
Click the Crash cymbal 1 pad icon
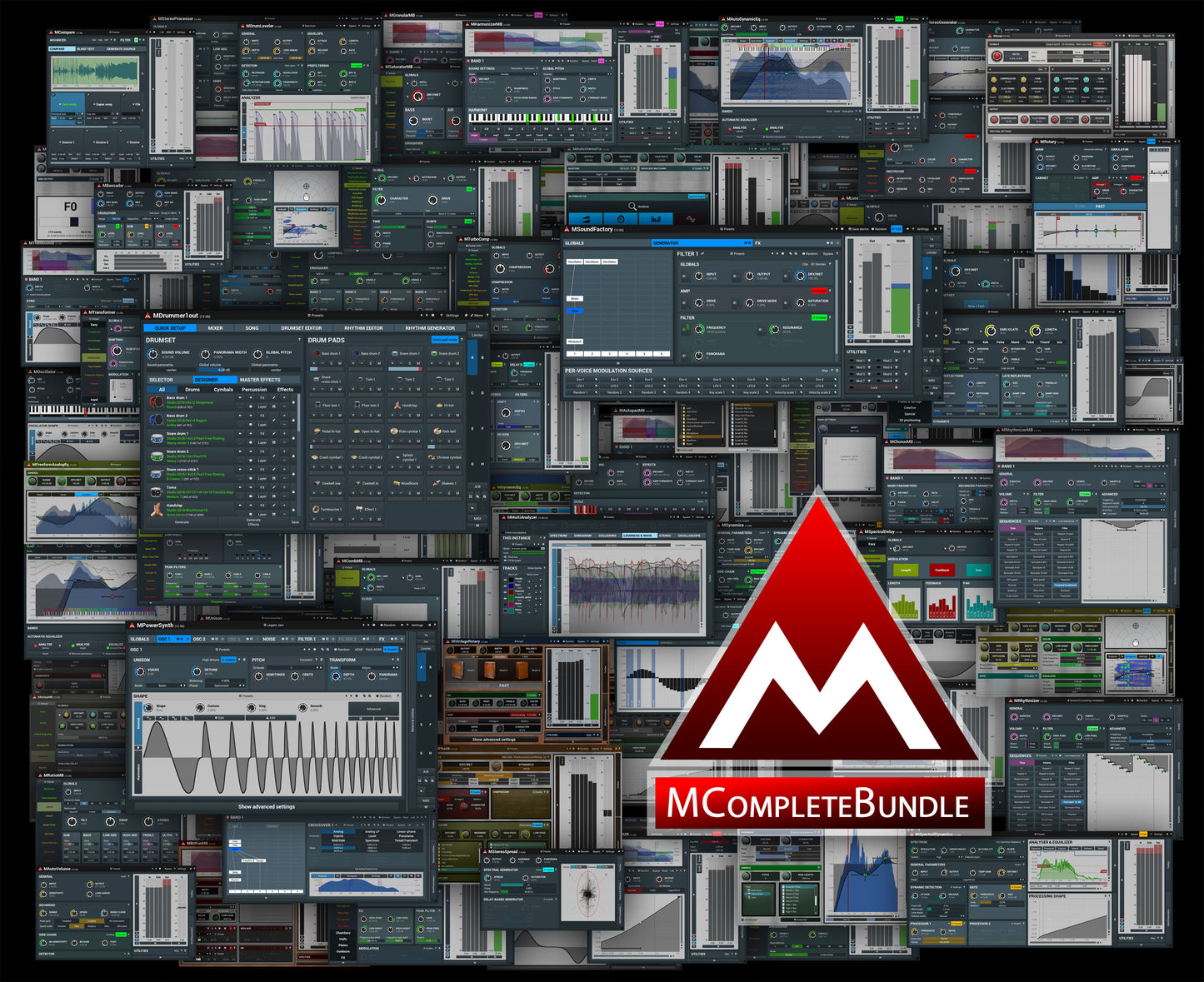(314, 457)
